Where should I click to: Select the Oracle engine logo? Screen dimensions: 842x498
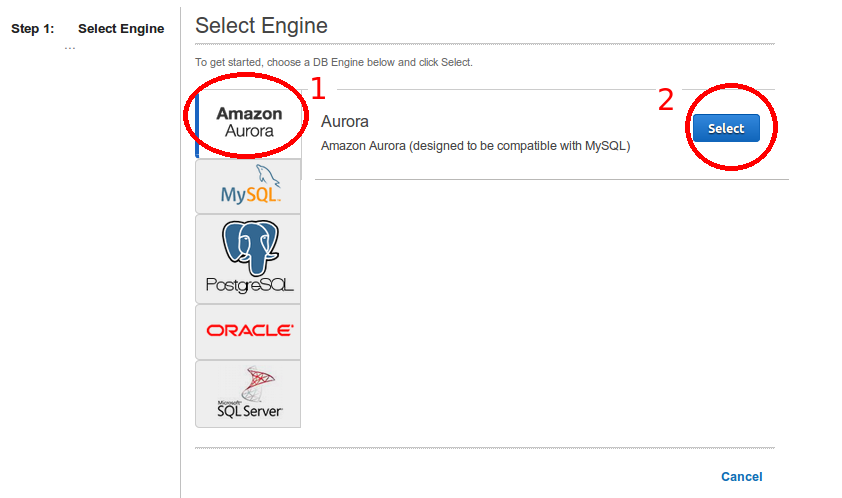click(x=249, y=331)
